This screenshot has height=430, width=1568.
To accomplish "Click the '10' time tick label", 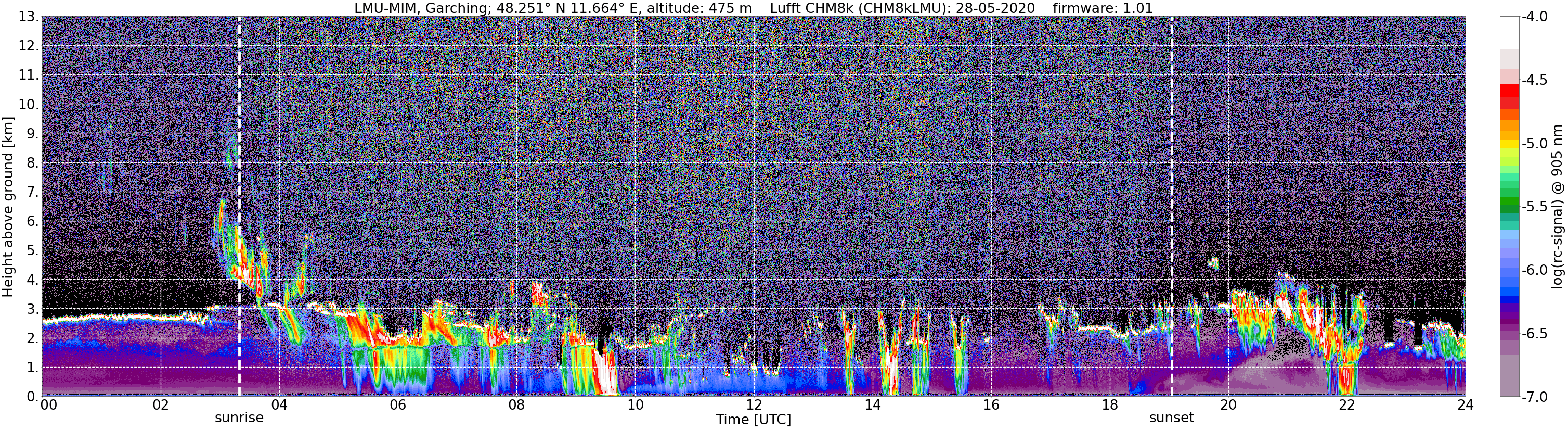I will pos(636,405).
